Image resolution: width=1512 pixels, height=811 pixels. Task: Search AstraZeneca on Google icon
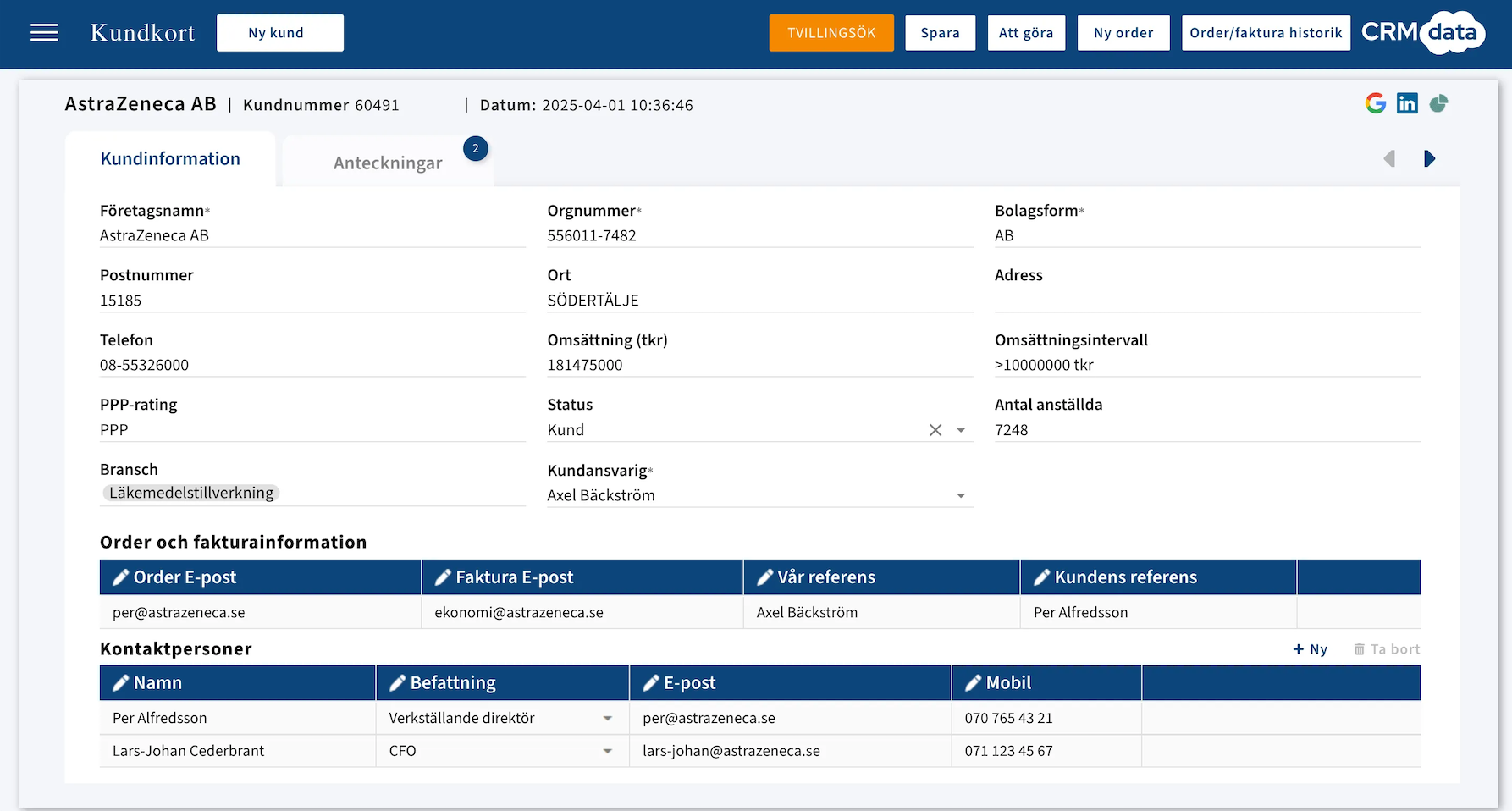1376,103
